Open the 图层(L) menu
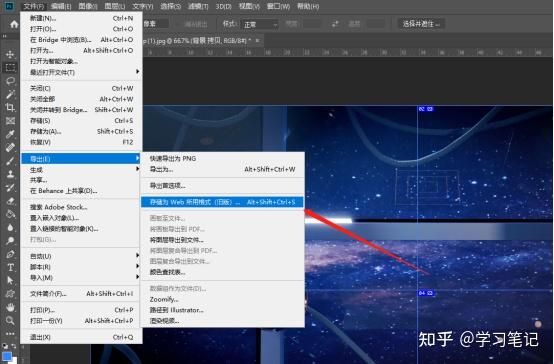This screenshot has width=554, height=364. 115,6
